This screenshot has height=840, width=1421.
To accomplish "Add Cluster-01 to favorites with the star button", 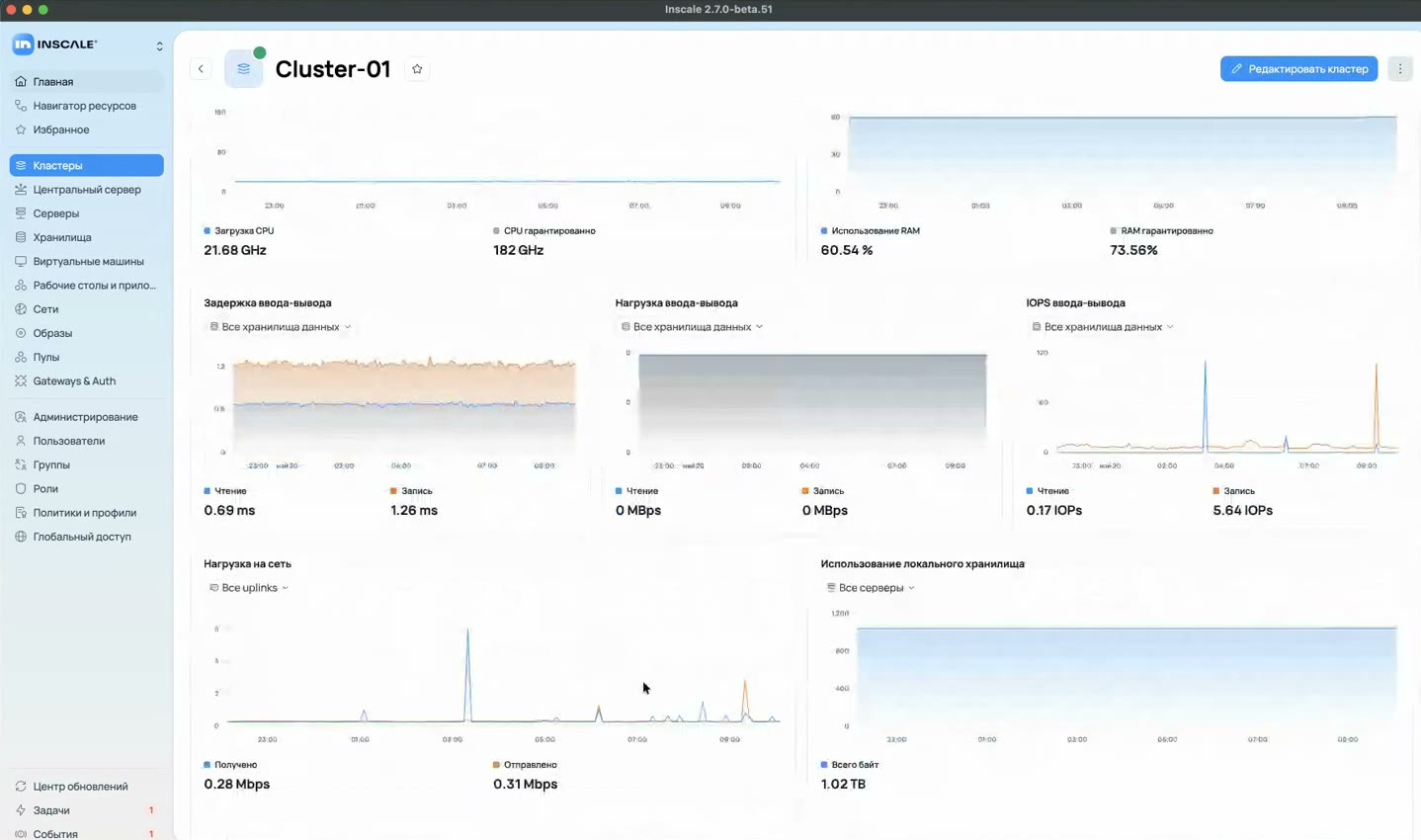I will tap(417, 69).
